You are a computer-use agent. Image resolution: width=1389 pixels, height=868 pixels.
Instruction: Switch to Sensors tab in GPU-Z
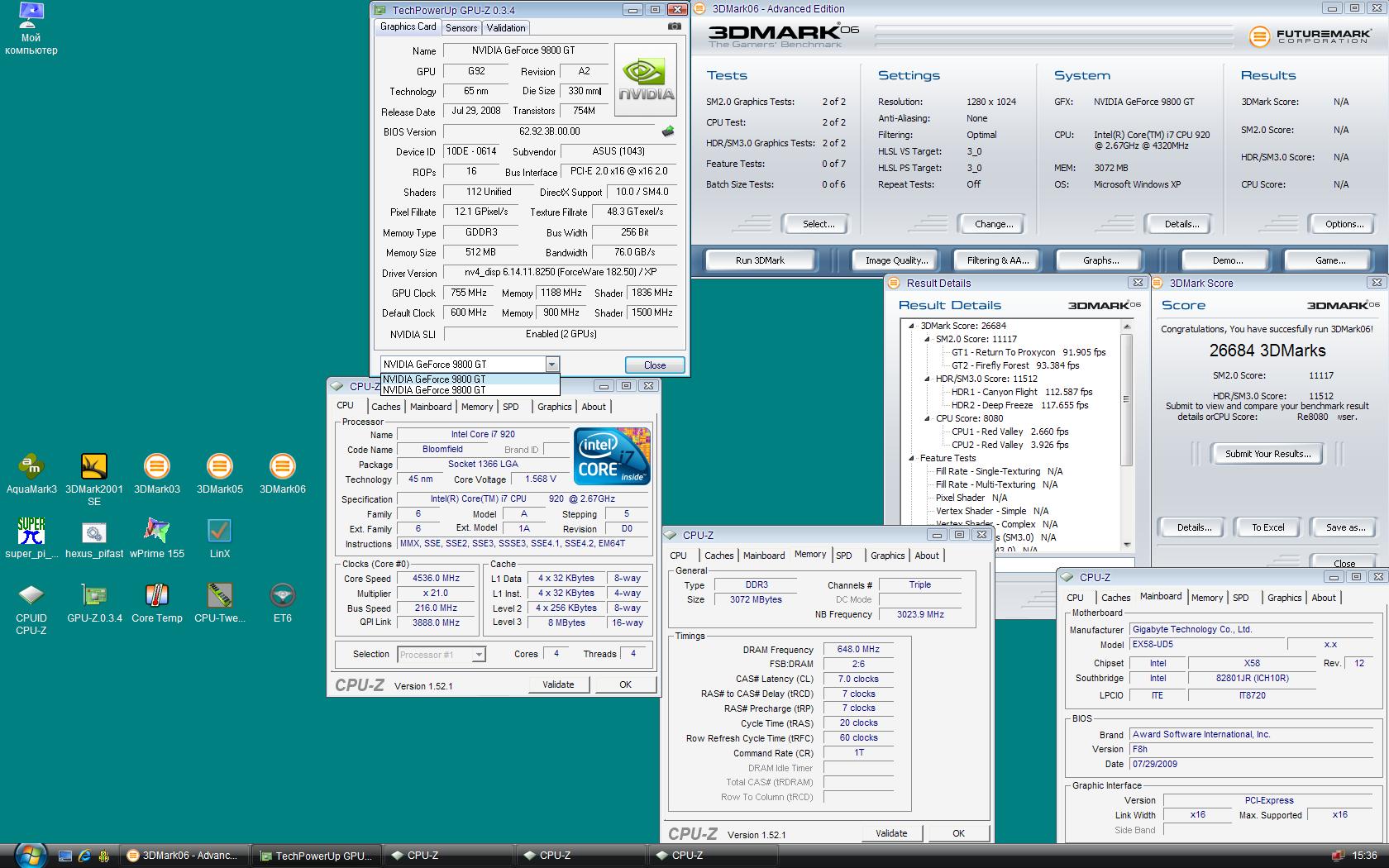click(x=461, y=28)
